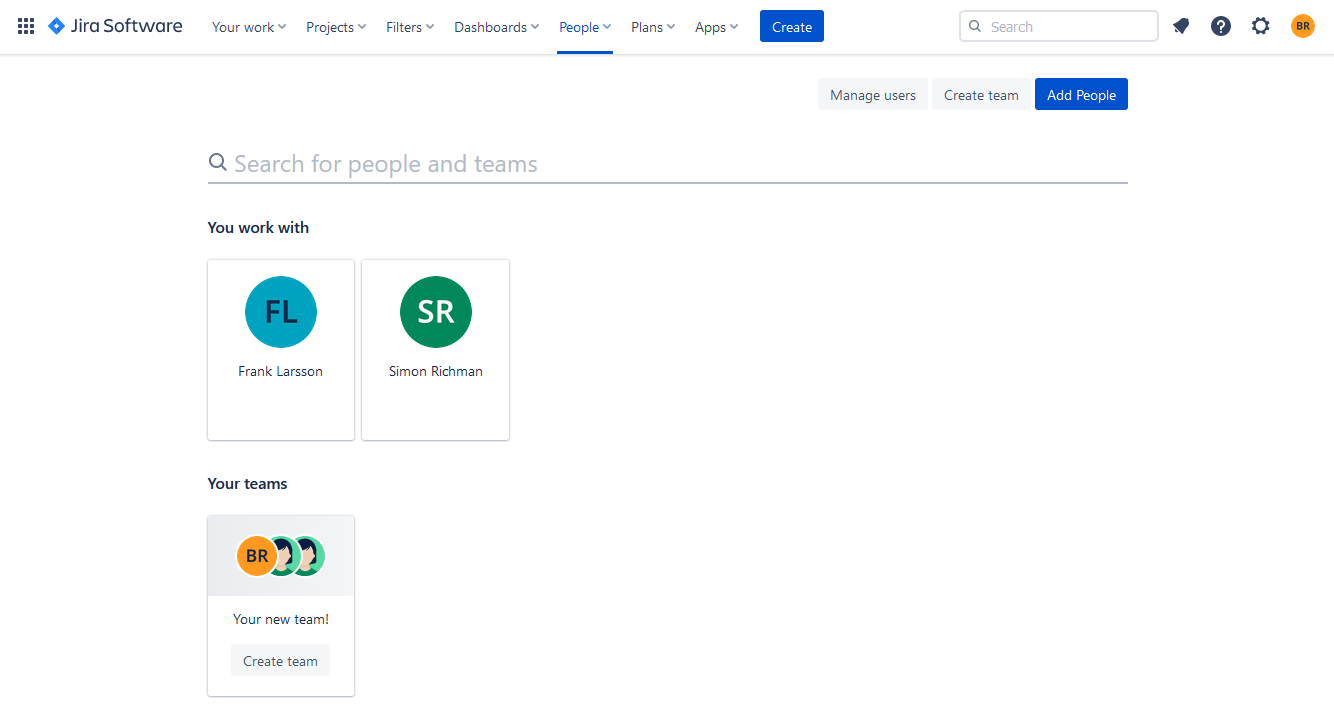
Task: Expand the Filters dropdown
Action: [409, 27]
